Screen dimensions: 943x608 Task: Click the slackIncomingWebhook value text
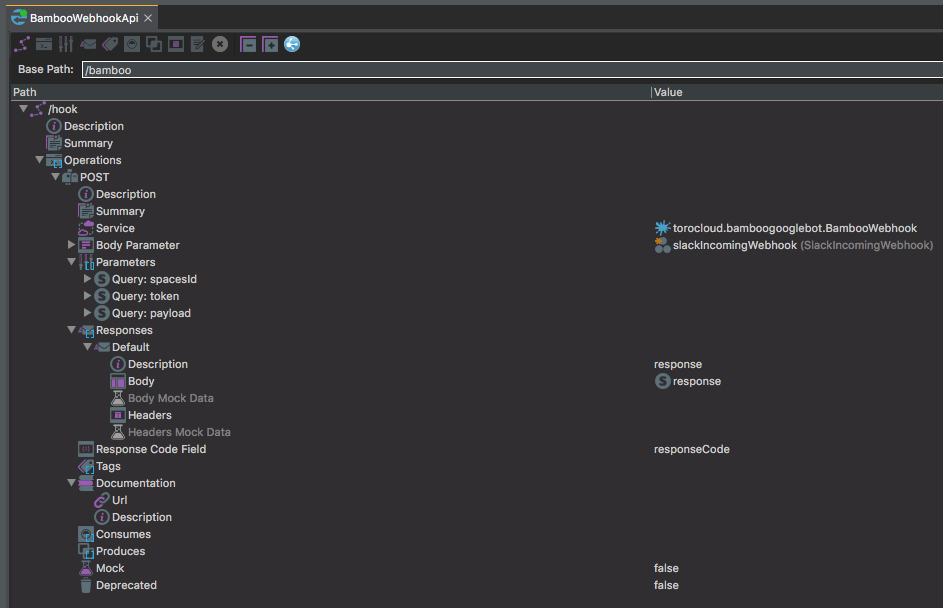click(x=735, y=245)
